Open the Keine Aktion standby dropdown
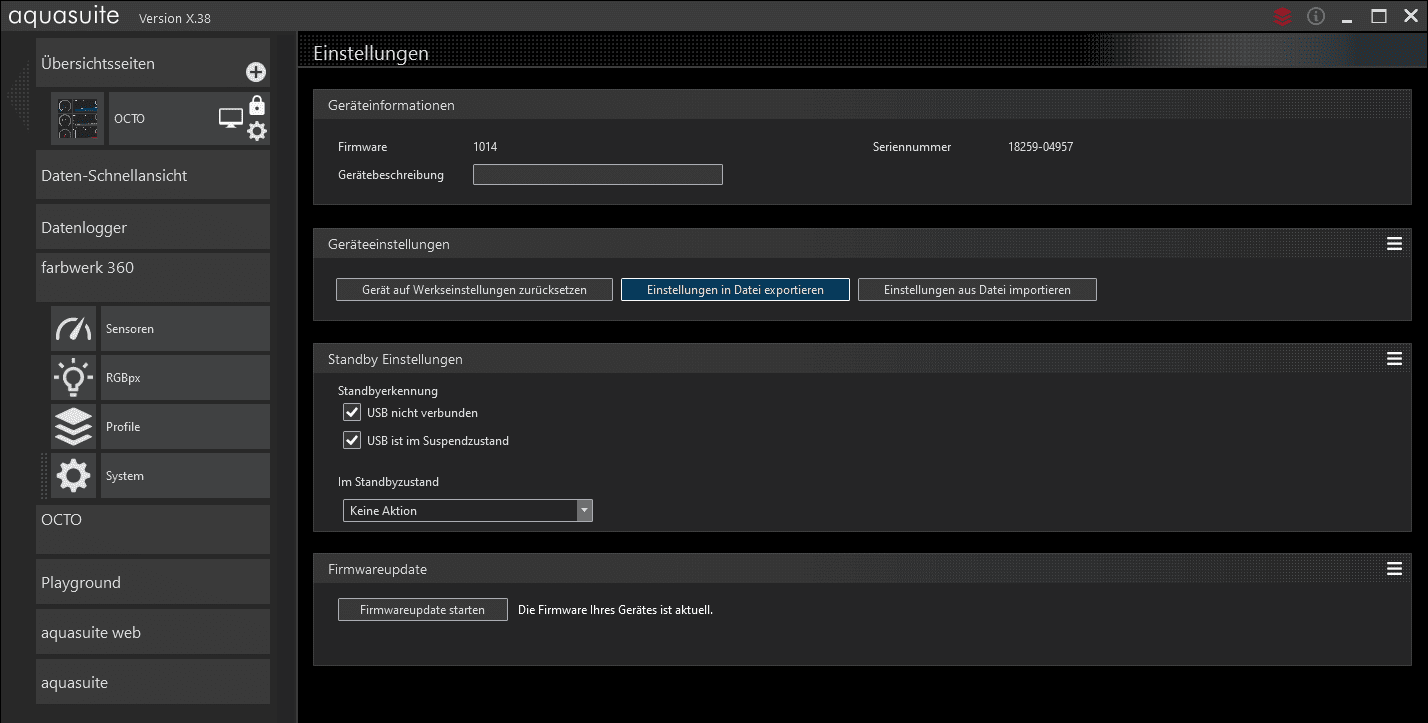The width and height of the screenshot is (1428, 723). point(467,511)
